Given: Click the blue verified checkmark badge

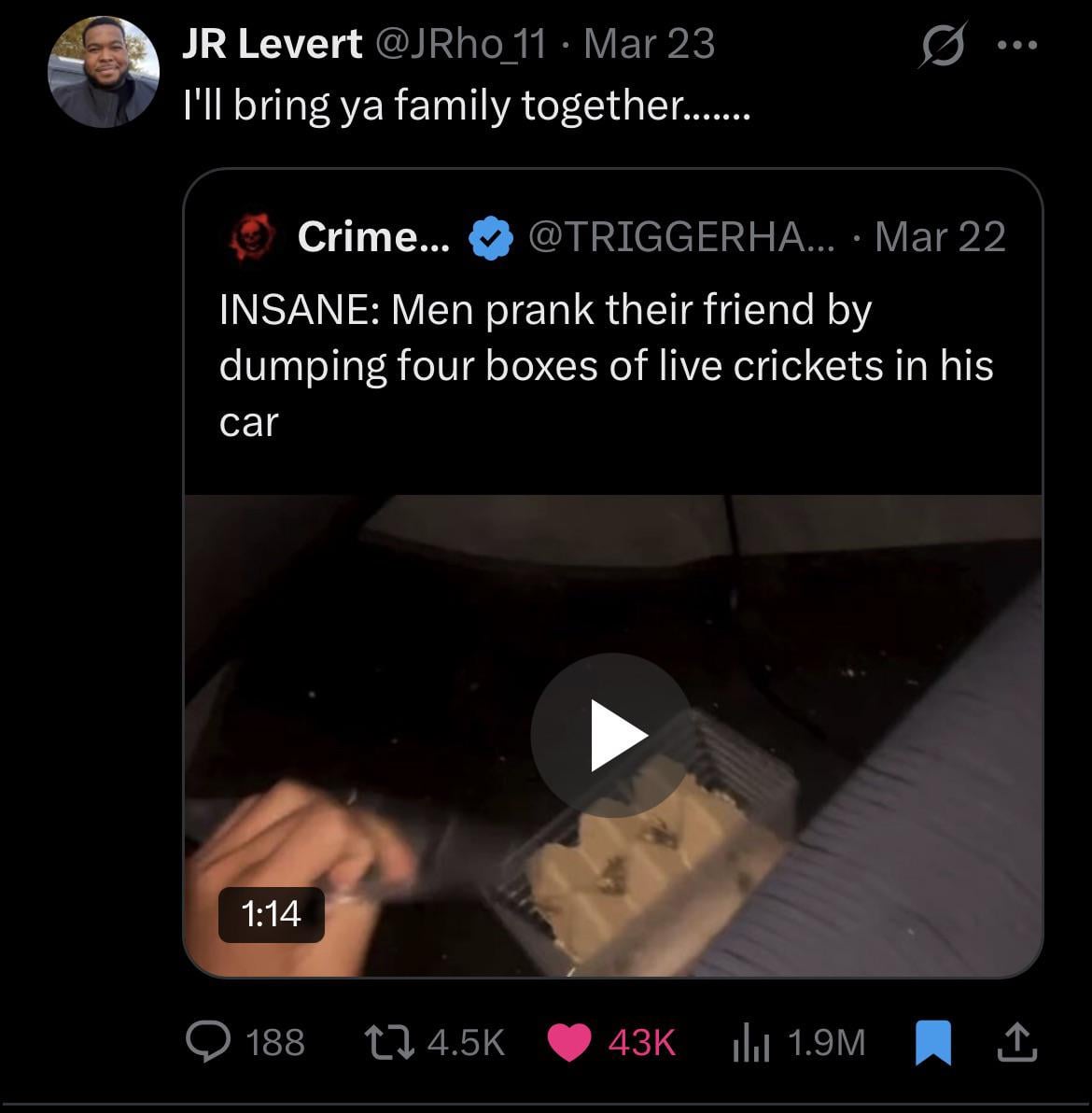Looking at the screenshot, I should (x=489, y=238).
